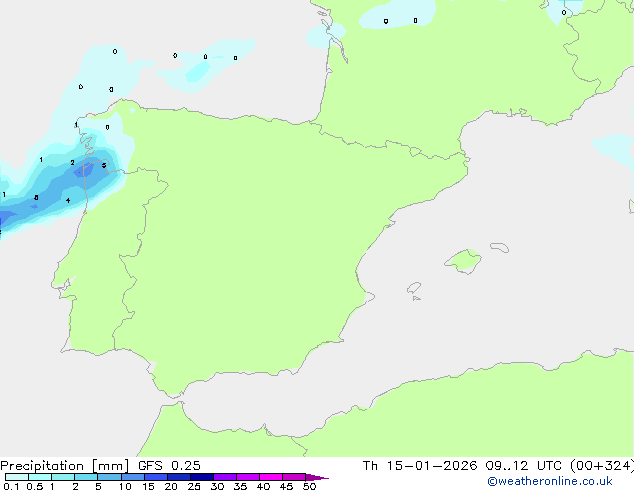Click the '(00+324)' forecast offset text

[602, 466]
